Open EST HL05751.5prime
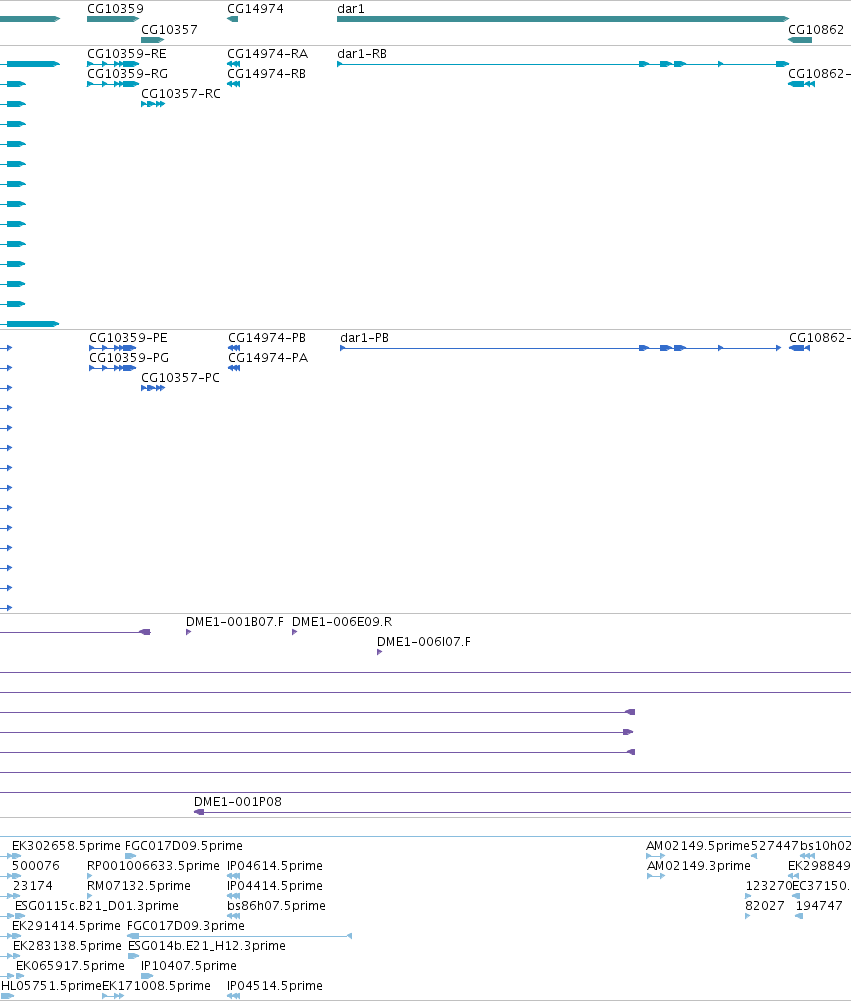 tap(51, 986)
